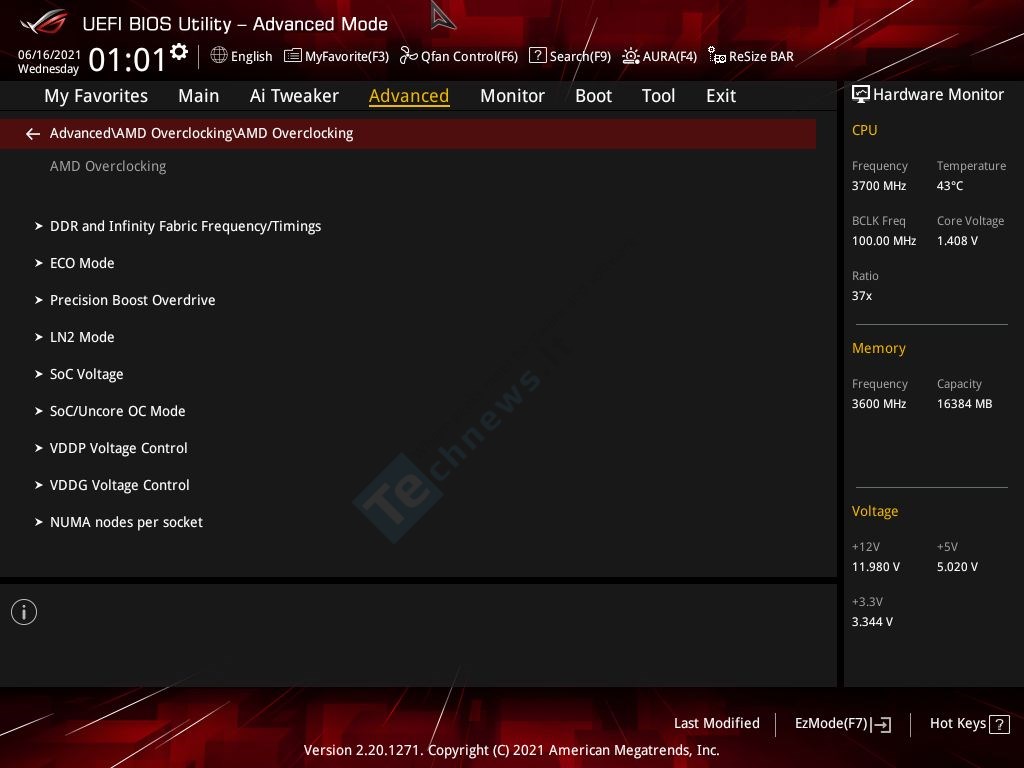This screenshot has width=1024, height=768.
Task: Switch to EzMode(F7)
Action: click(842, 724)
